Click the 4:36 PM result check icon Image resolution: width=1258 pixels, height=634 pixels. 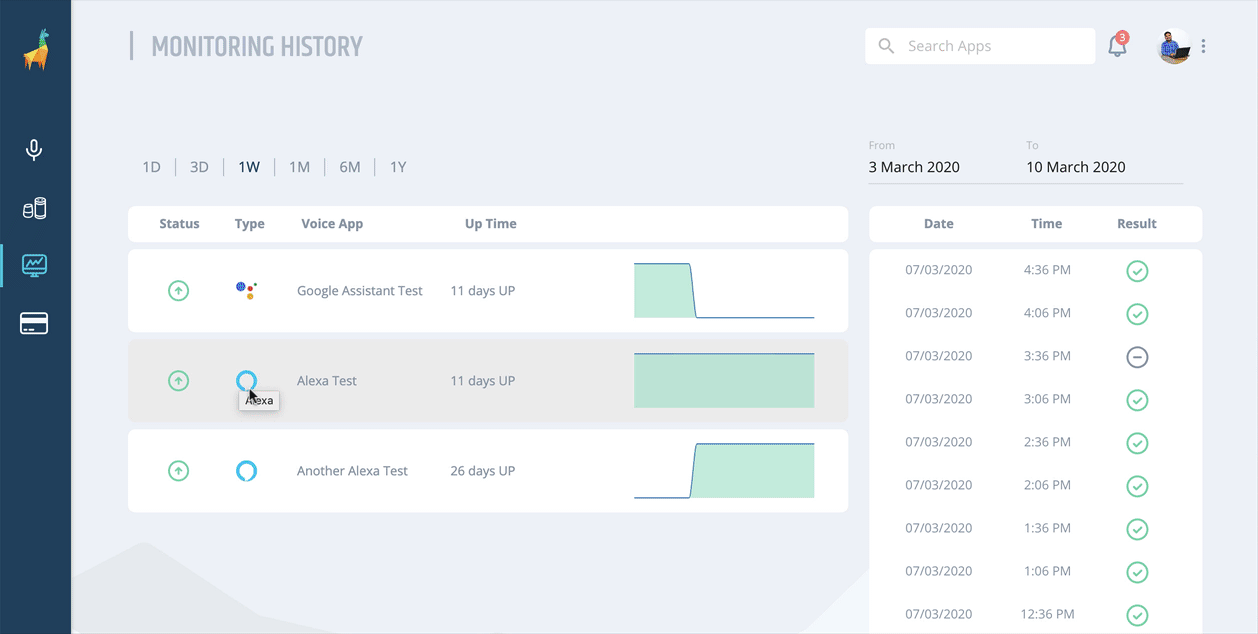click(1137, 271)
